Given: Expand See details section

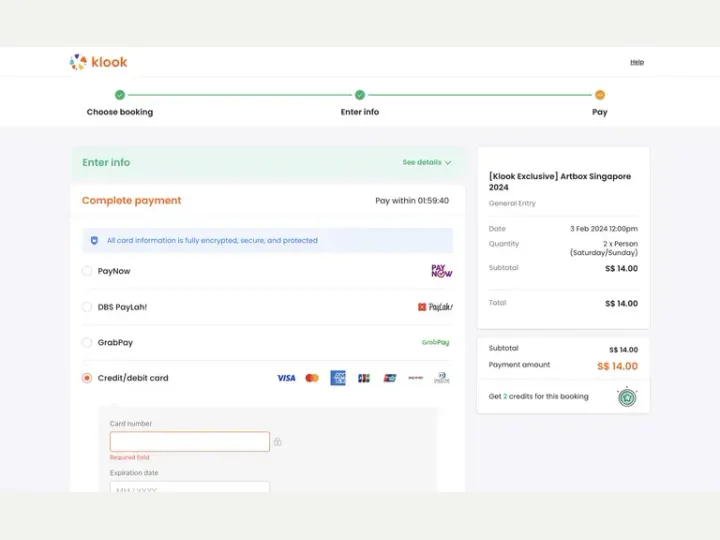Looking at the screenshot, I should [427, 162].
